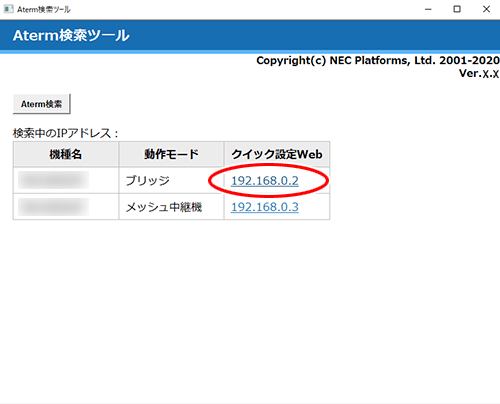Click the Aterm検索ツール app icon in title bar
This screenshot has width=500, height=404.
(x=9, y=9)
